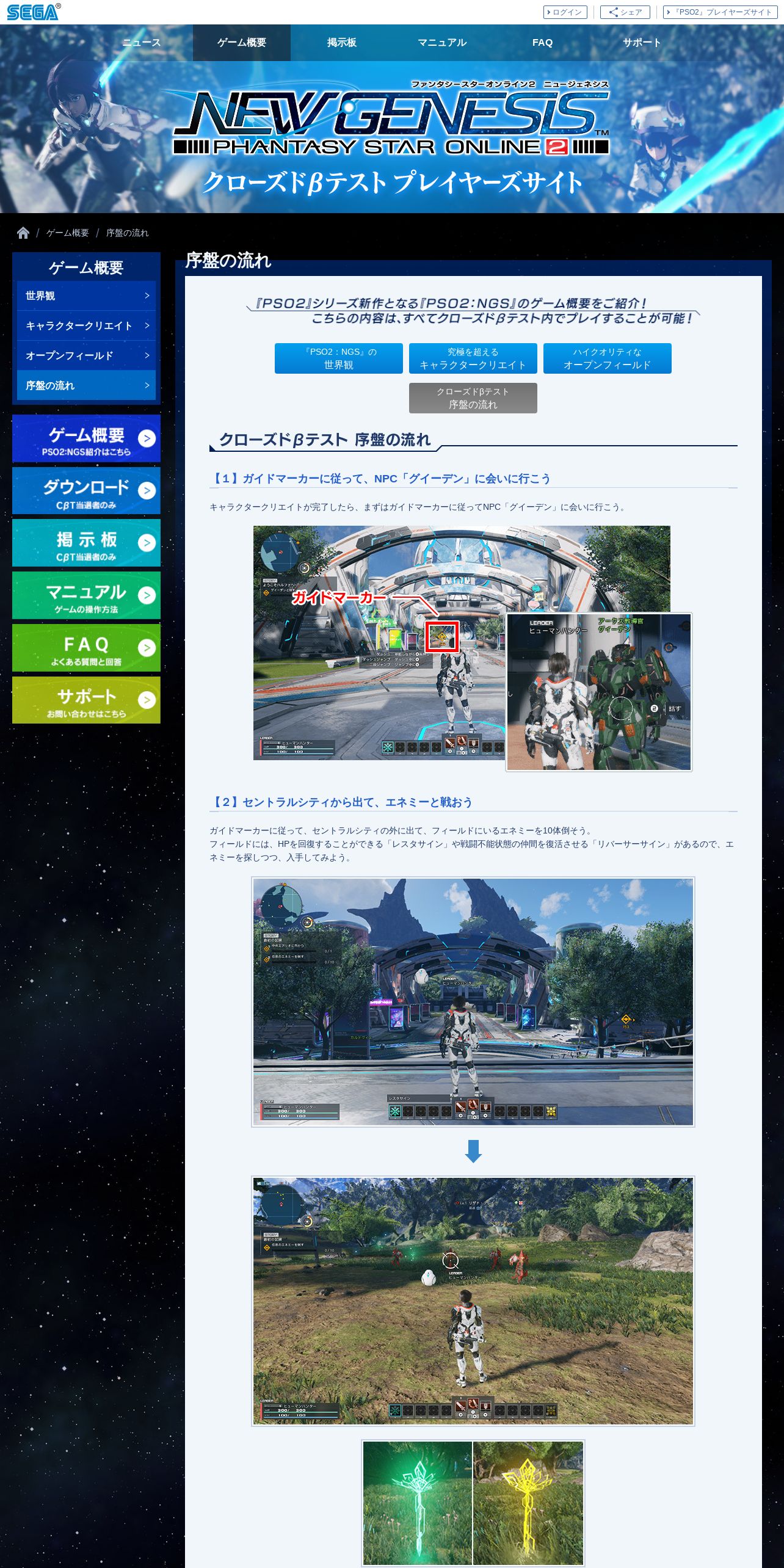
Task: Select 序盤の流れ in sidebar menu
Action: (86, 385)
